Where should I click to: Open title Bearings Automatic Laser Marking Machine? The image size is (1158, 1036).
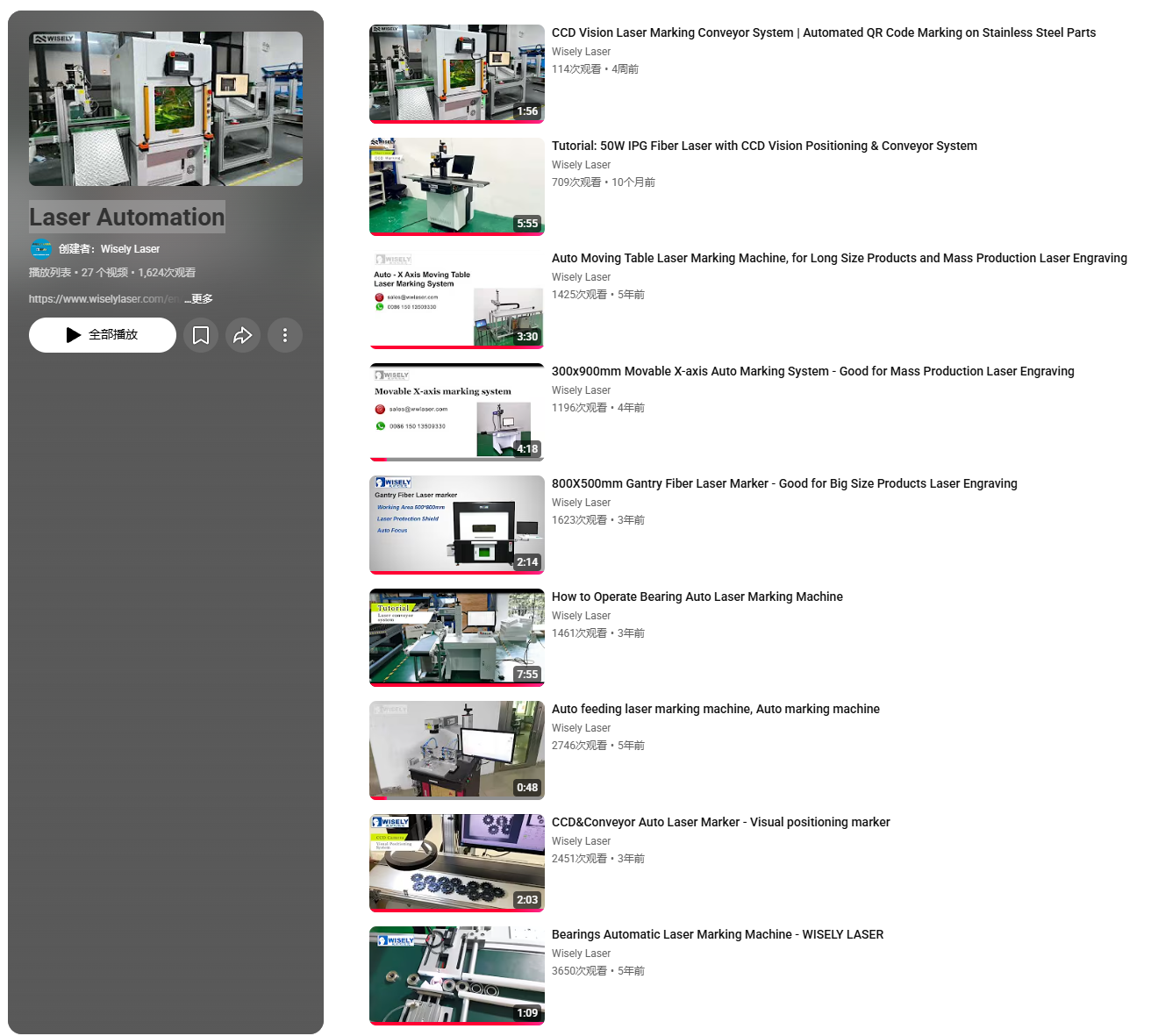[718, 934]
